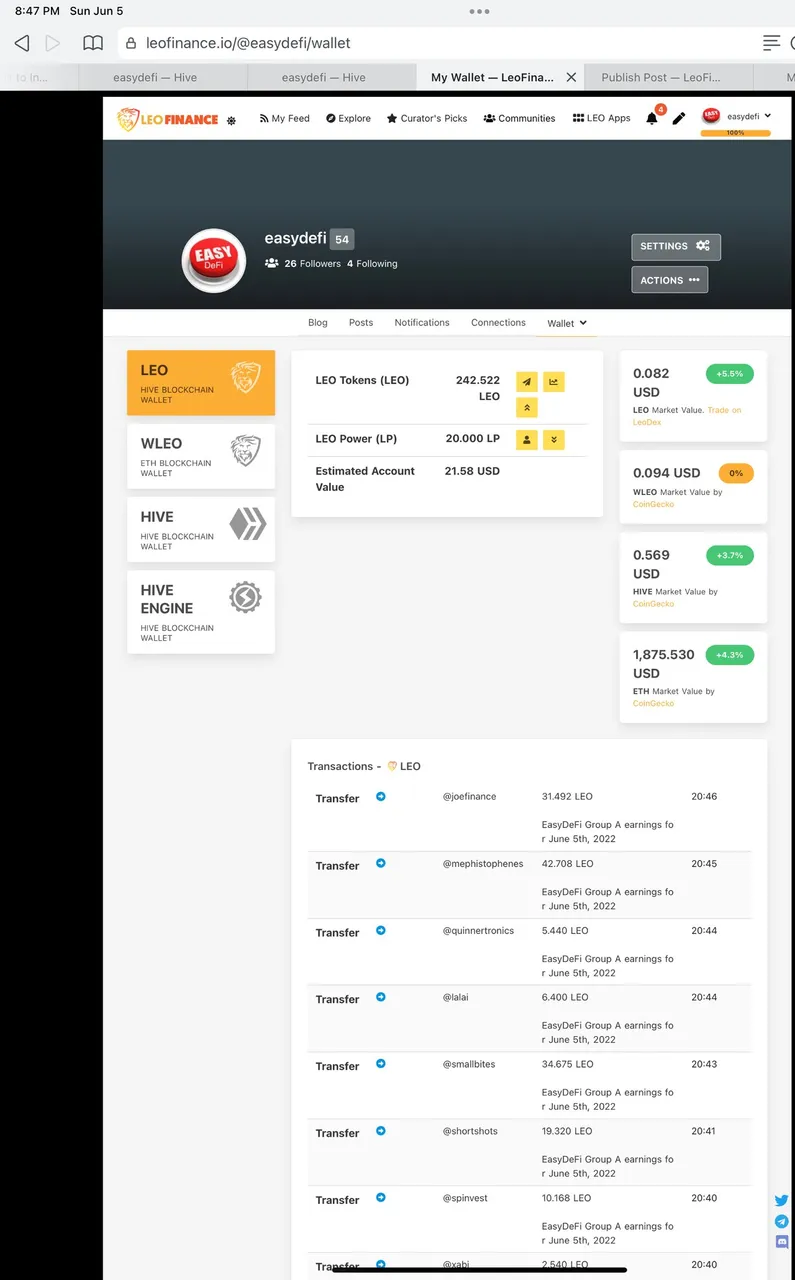Toggle the snowflake theme icon
The width and height of the screenshot is (795, 1280).
[231, 120]
